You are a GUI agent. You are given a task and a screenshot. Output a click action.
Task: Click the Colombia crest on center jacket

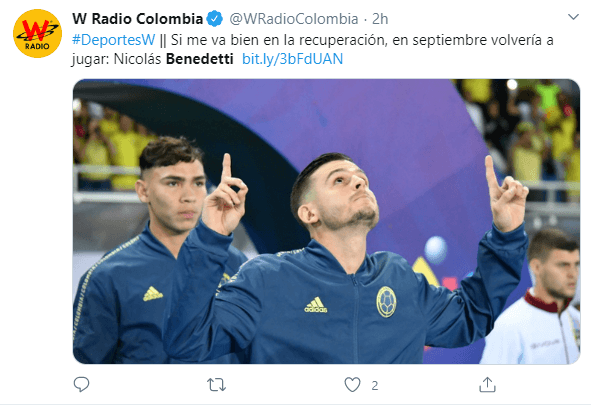pos(386,302)
